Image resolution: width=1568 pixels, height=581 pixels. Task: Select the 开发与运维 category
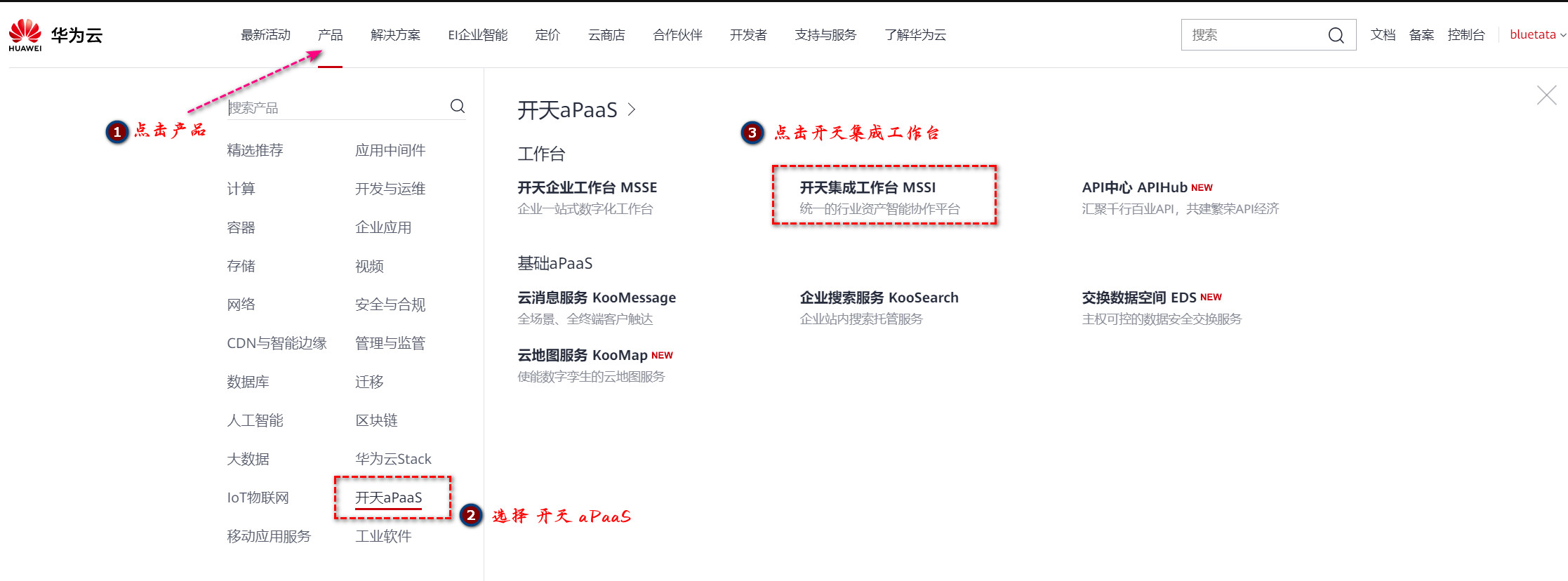point(390,189)
